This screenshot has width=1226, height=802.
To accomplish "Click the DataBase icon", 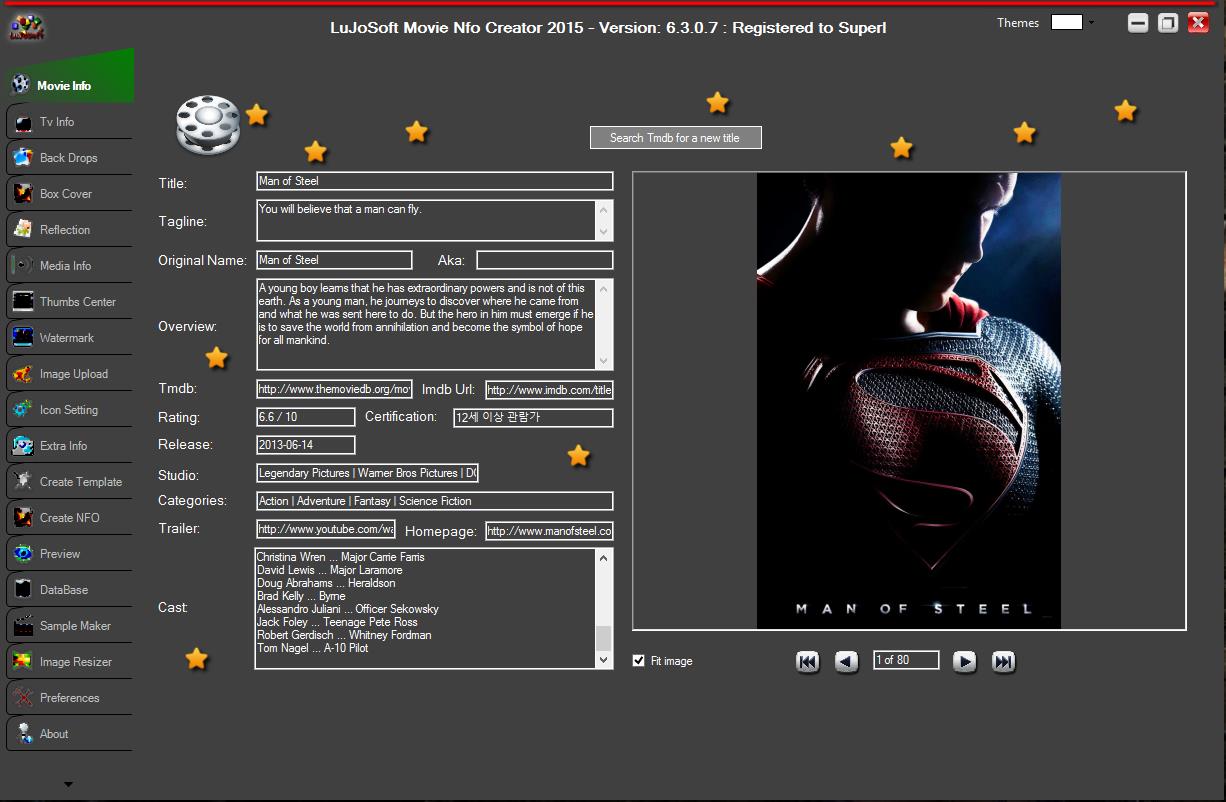I will (x=22, y=589).
